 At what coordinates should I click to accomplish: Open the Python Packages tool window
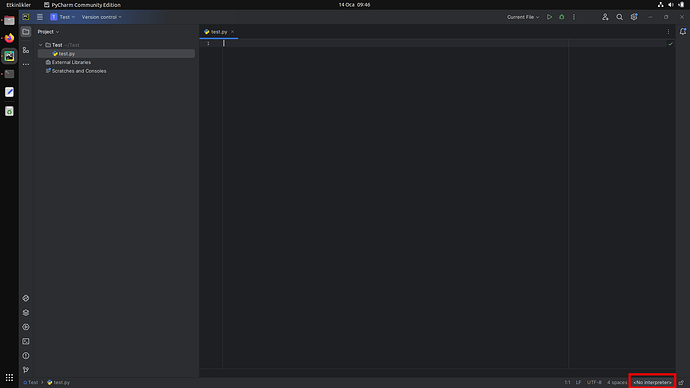click(x=26, y=312)
